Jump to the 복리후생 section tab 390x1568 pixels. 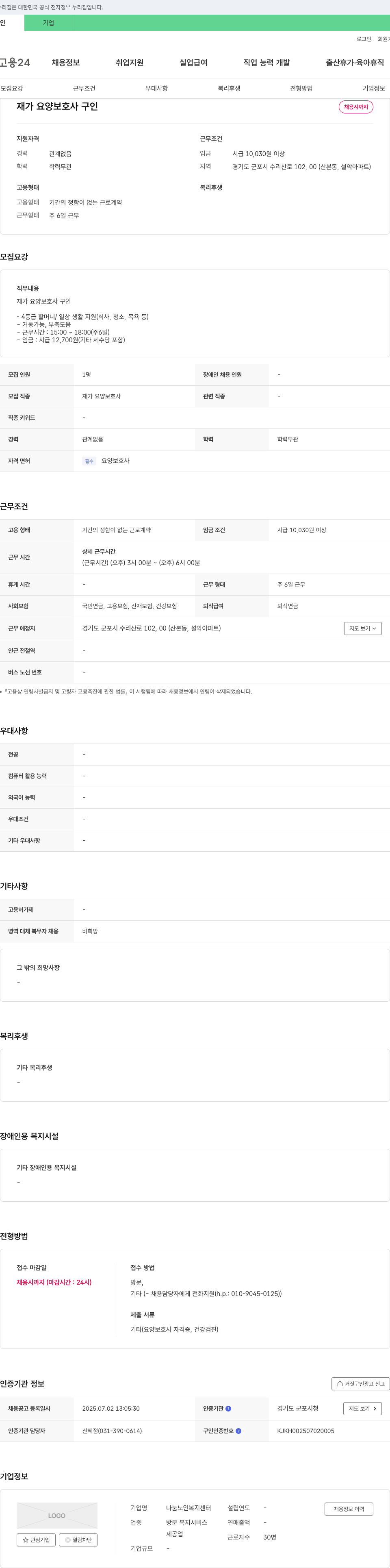coord(229,88)
